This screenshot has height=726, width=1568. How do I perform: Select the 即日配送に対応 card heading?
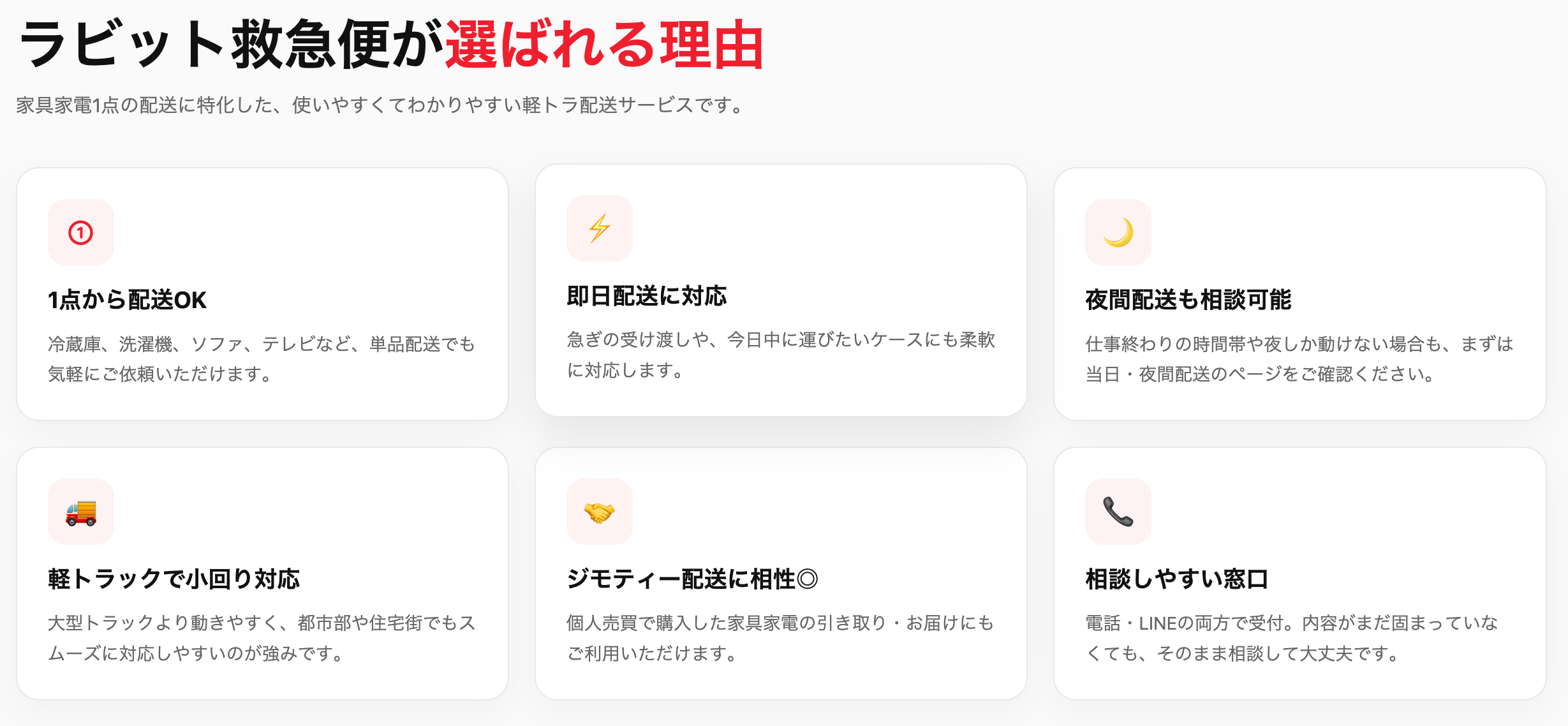point(647,296)
